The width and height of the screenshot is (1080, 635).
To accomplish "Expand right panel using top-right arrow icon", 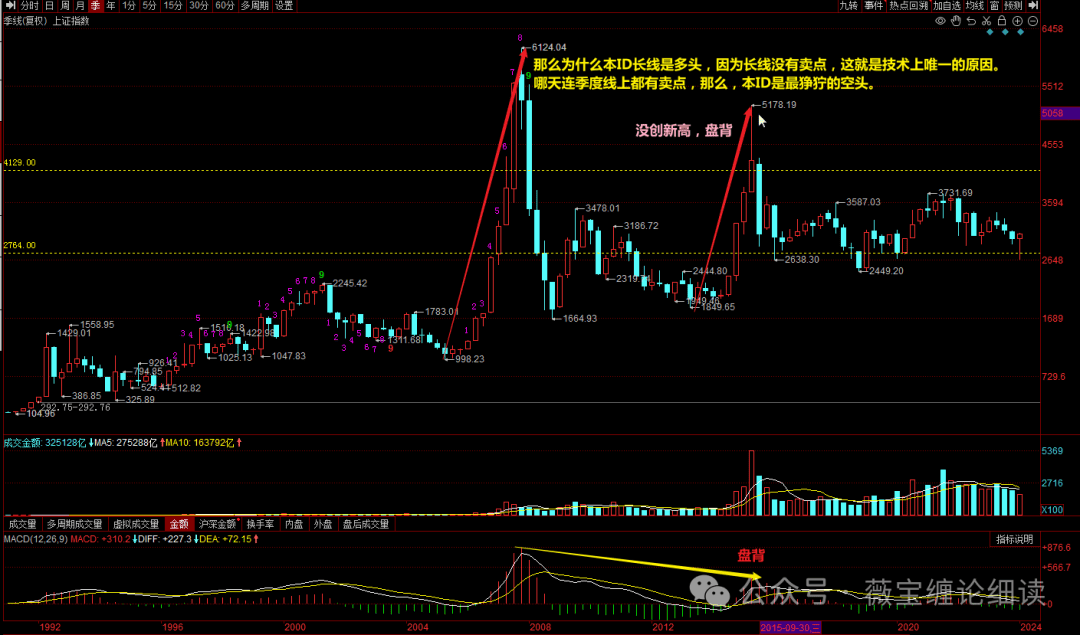I will coord(1032,6).
